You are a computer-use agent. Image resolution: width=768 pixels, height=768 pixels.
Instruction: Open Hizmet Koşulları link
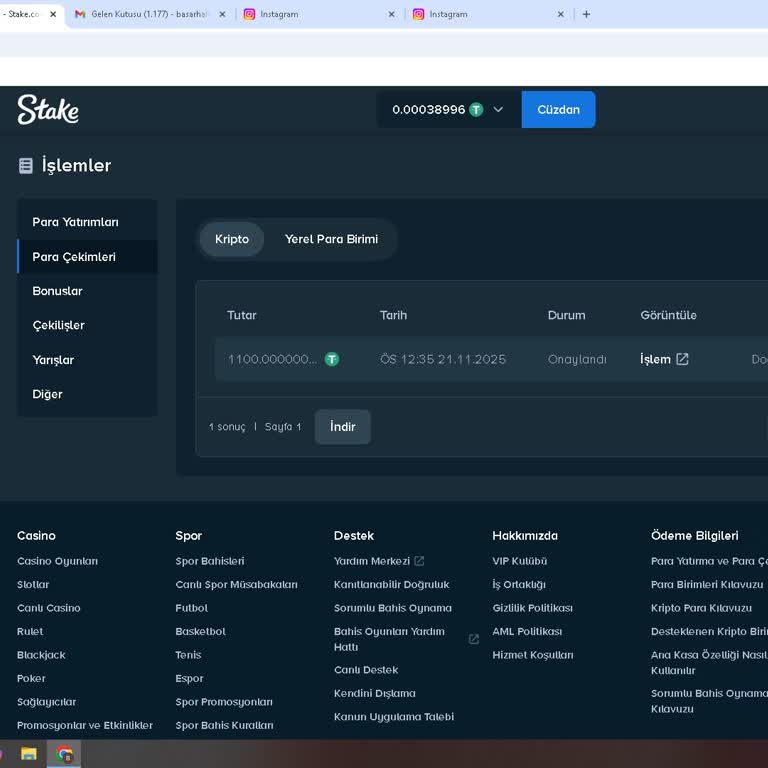tap(532, 655)
